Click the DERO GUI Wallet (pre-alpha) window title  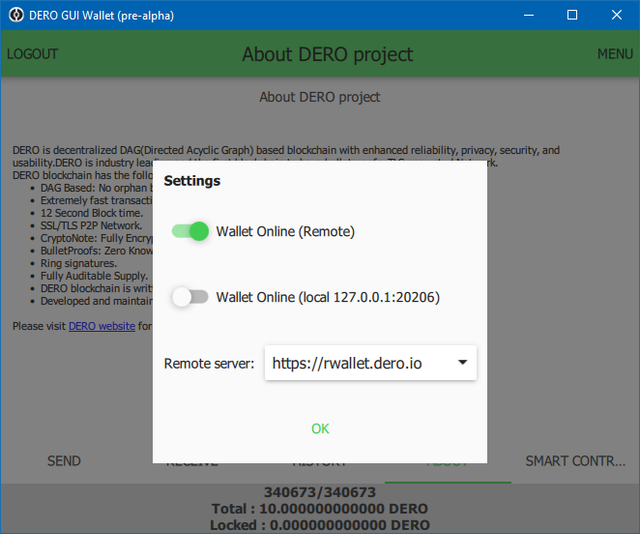[x=101, y=16]
